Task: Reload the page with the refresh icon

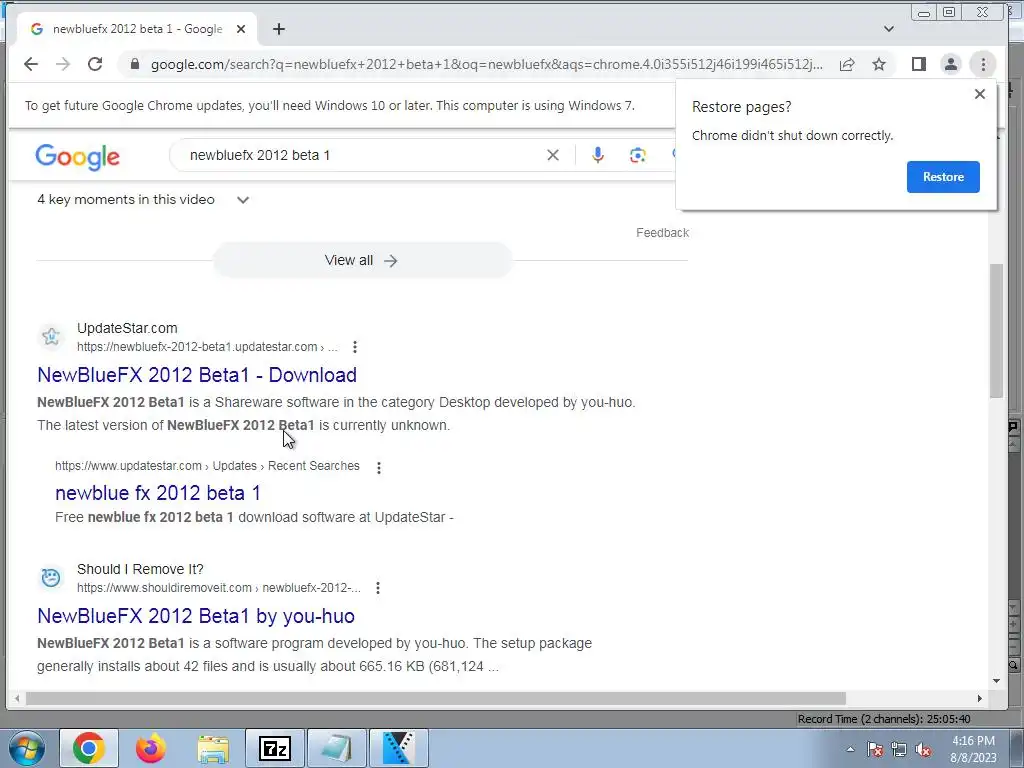Action: (x=95, y=64)
